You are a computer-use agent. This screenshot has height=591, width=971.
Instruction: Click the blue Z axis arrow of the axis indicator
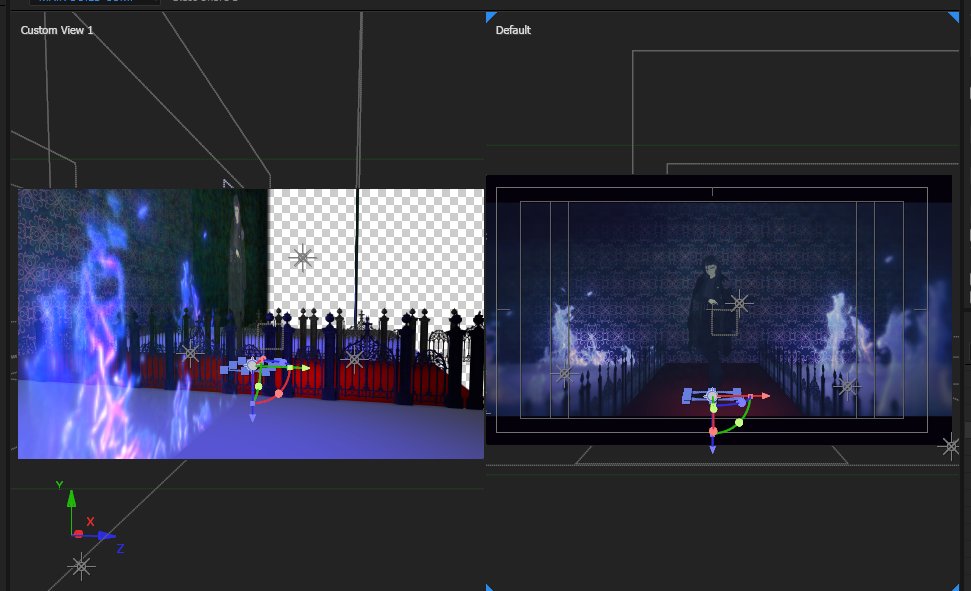(x=106, y=536)
